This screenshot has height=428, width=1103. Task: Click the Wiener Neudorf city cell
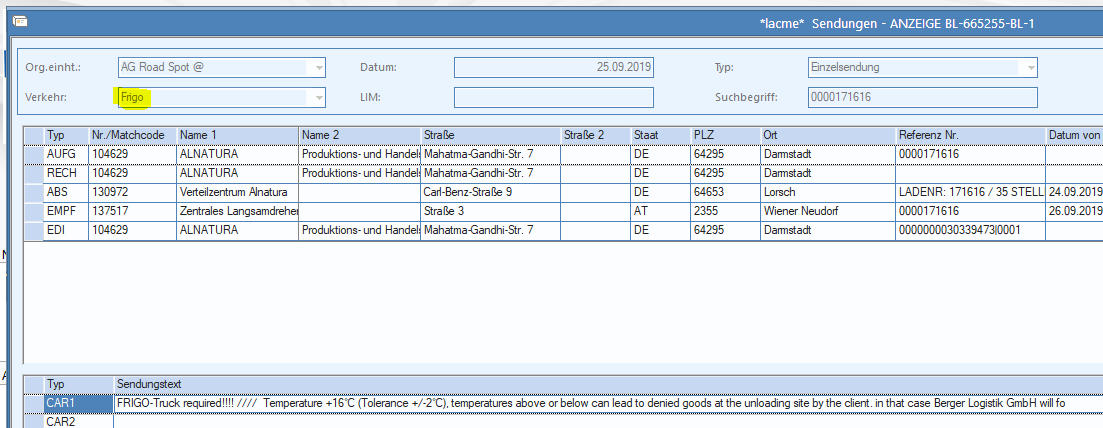tap(827, 211)
